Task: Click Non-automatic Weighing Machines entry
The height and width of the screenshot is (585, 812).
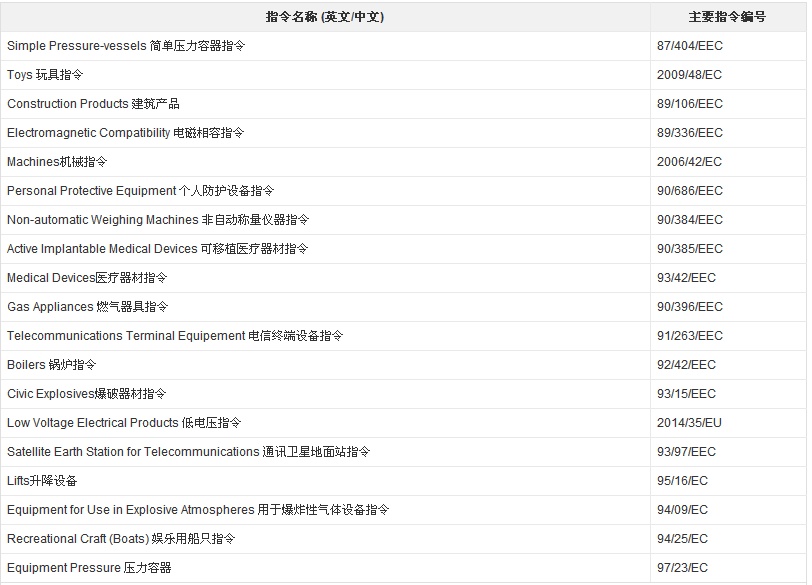Action: (x=158, y=220)
